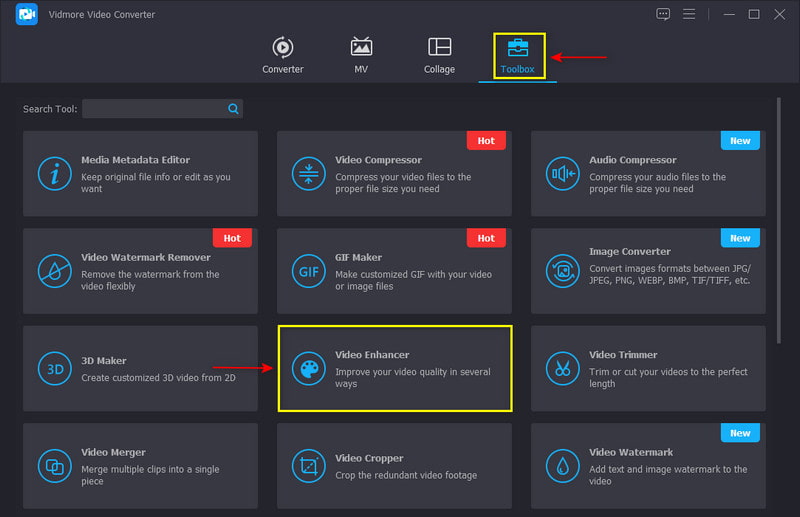This screenshot has height=517, width=800.
Task: Click the Video Cropper crop icon
Action: [x=309, y=466]
